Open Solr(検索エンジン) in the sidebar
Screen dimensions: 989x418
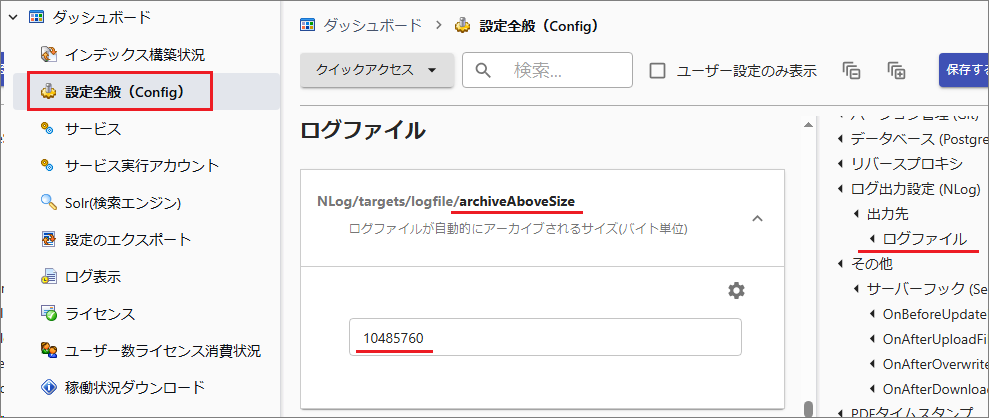123,203
